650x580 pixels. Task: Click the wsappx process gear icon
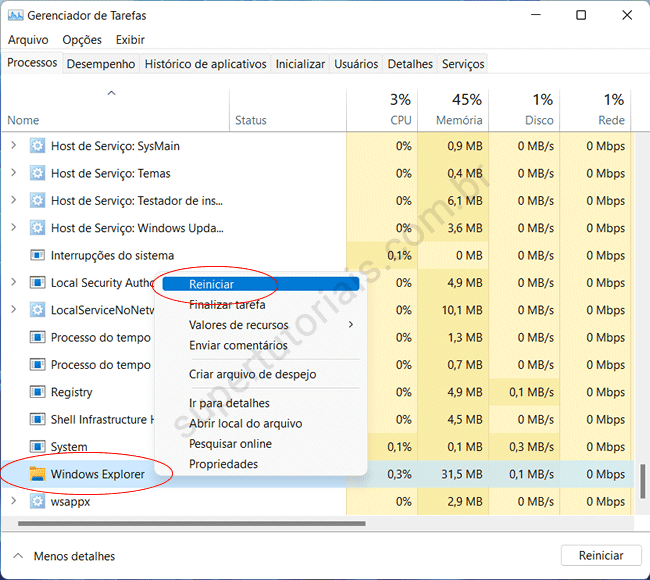(38, 501)
